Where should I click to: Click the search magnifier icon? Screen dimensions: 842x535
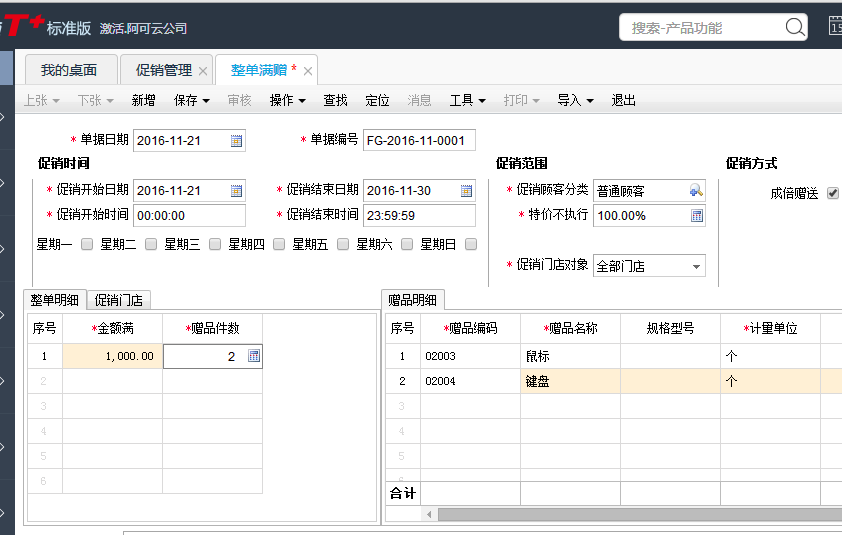pyautogui.click(x=795, y=28)
